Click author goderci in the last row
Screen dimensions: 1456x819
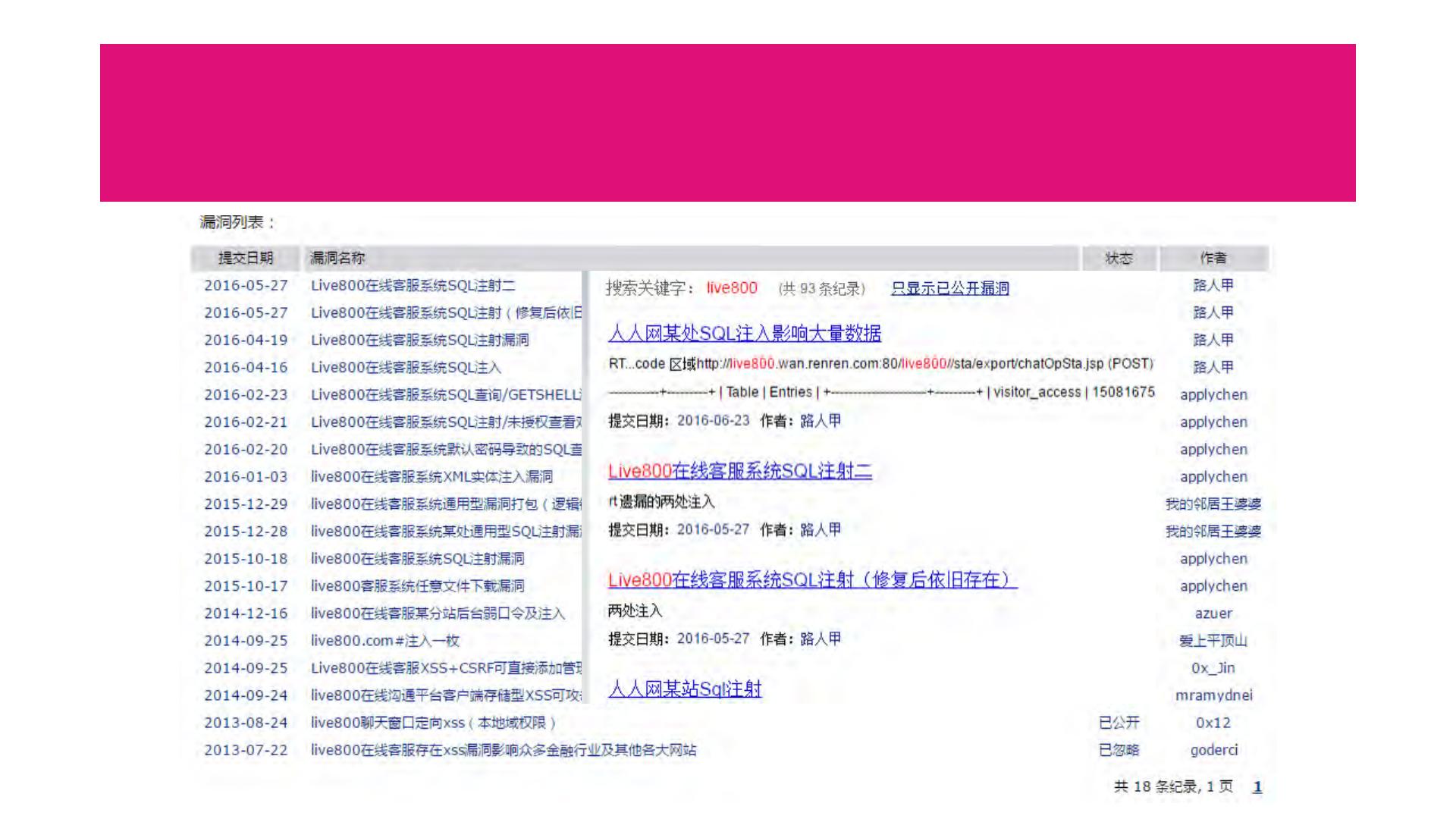click(1213, 750)
